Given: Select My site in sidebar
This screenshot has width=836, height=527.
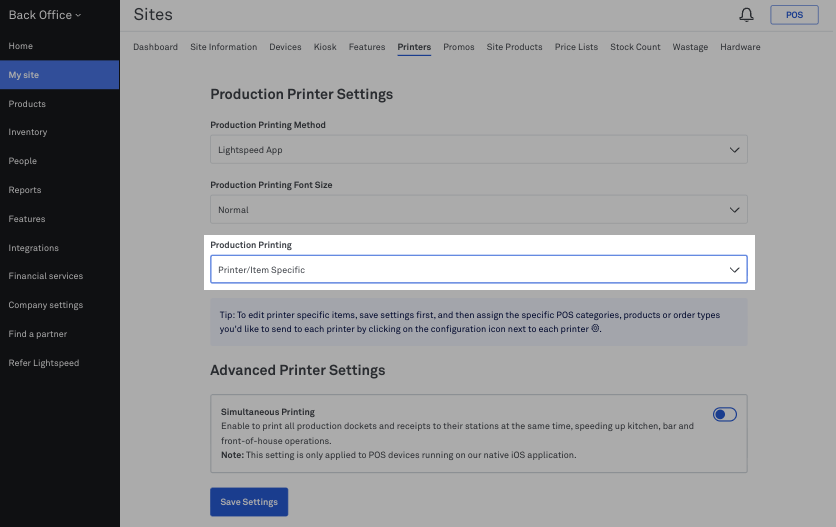Looking at the screenshot, I should [x=59, y=75].
